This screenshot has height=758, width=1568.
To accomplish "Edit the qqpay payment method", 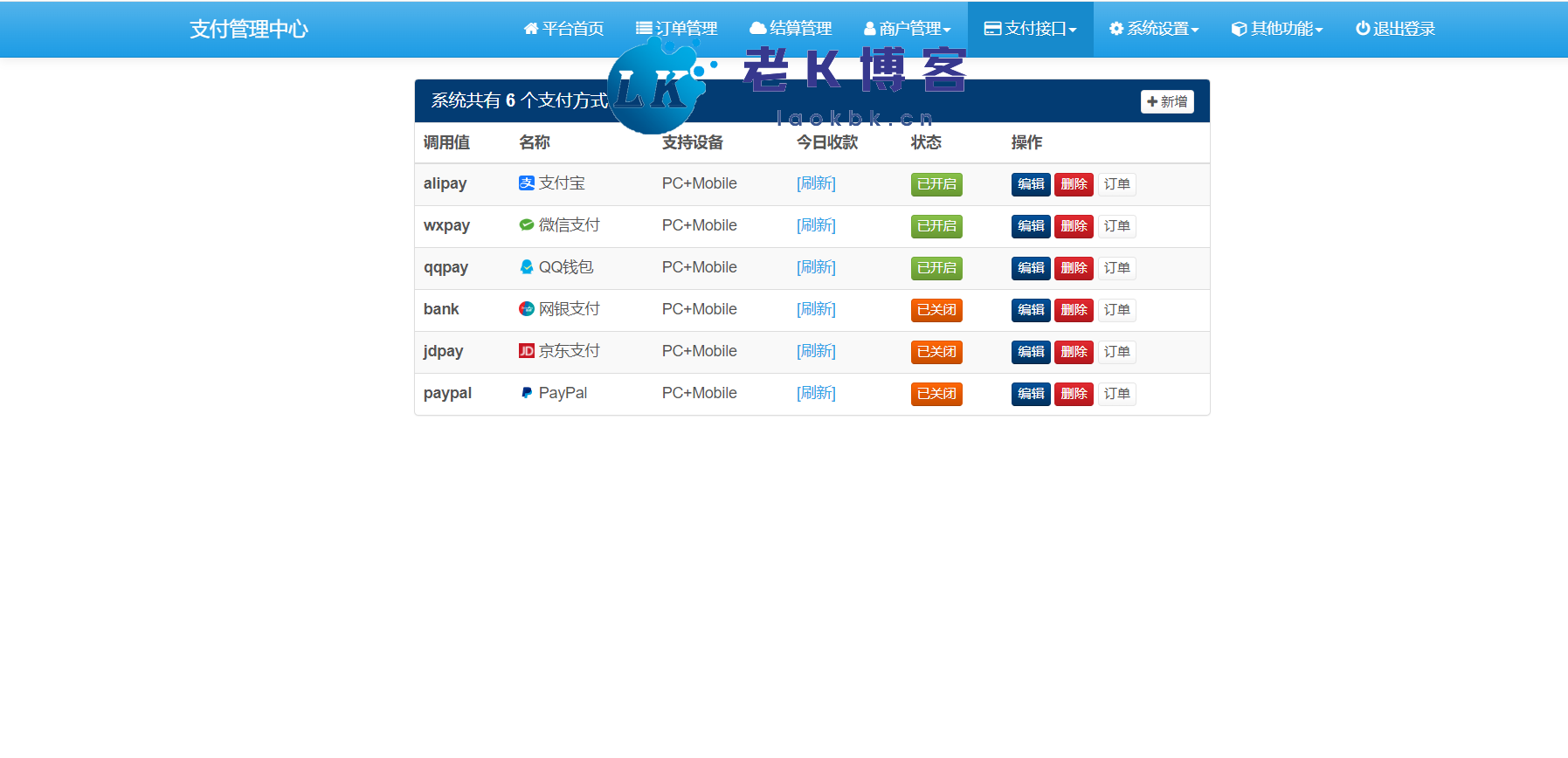I will [1031, 268].
